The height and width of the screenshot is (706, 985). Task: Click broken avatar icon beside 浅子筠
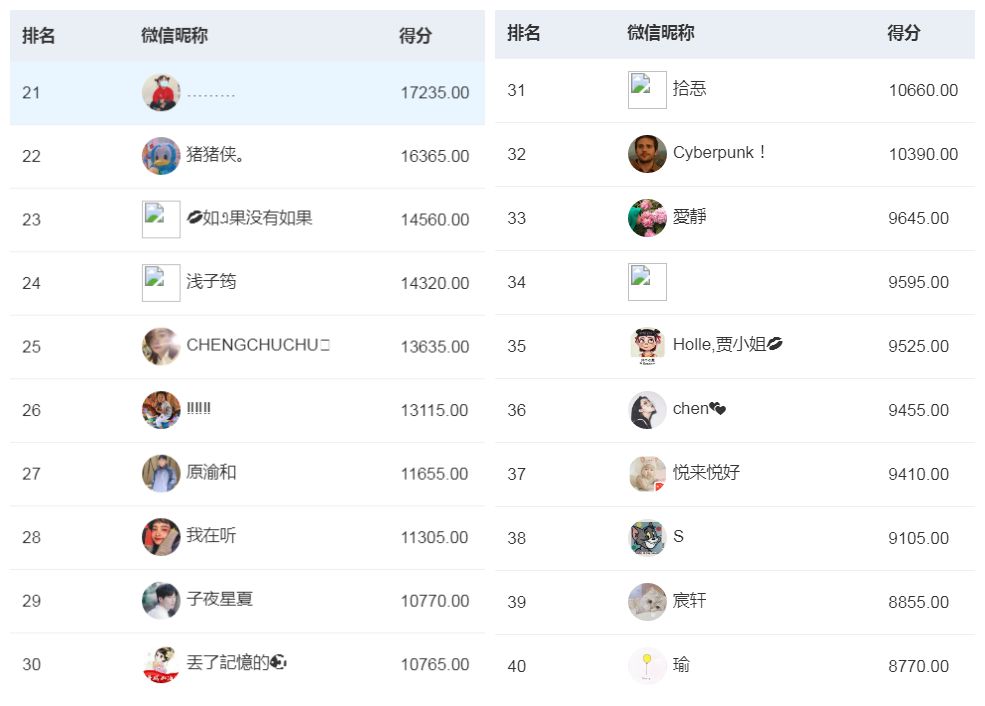click(161, 283)
